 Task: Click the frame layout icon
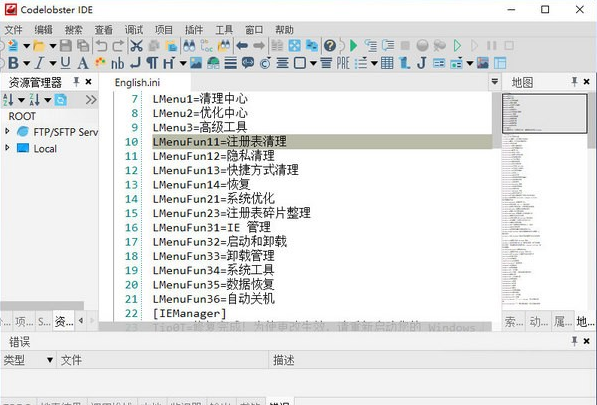click(x=500, y=63)
